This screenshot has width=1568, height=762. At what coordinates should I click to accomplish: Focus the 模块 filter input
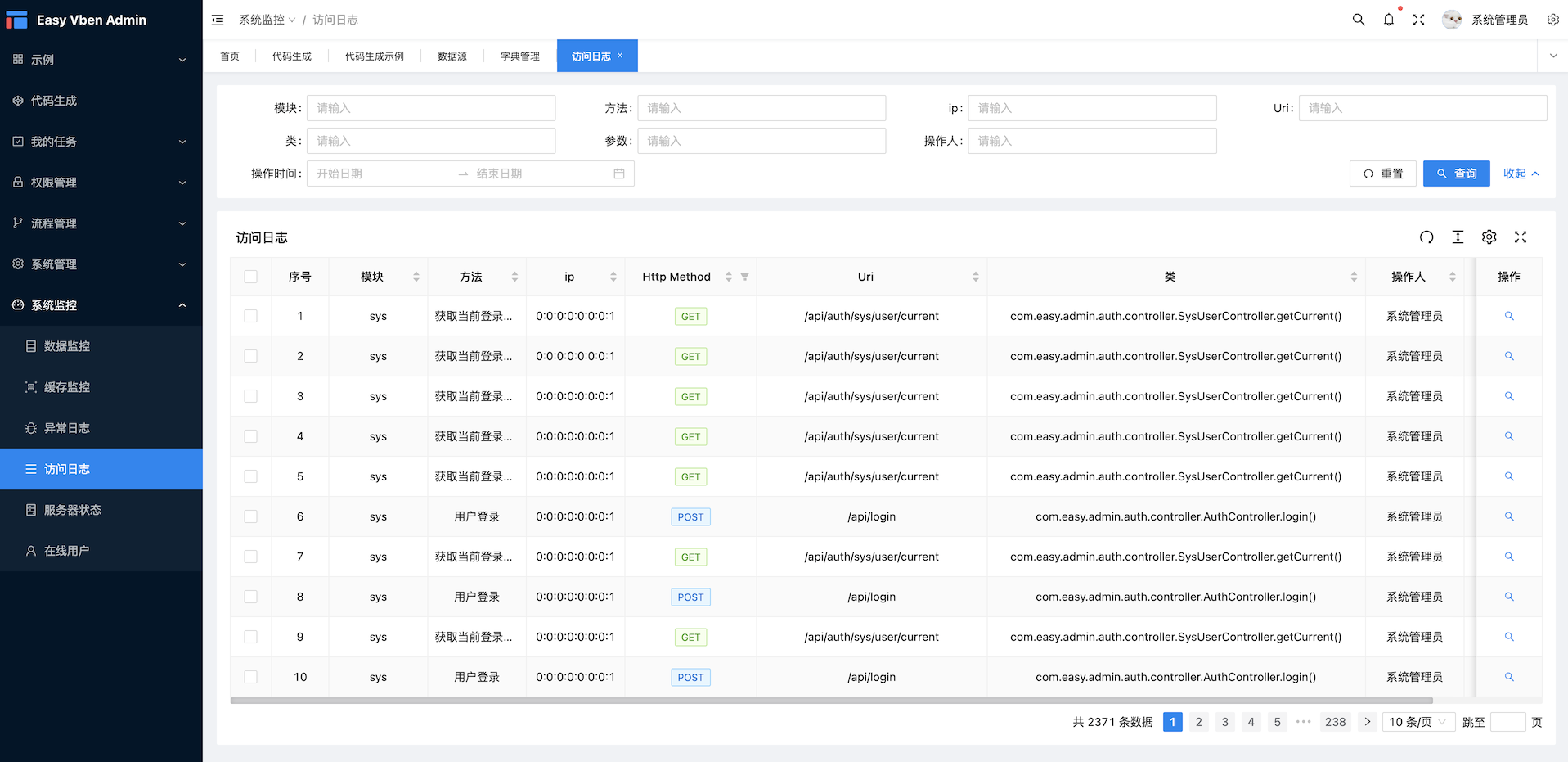pos(431,108)
